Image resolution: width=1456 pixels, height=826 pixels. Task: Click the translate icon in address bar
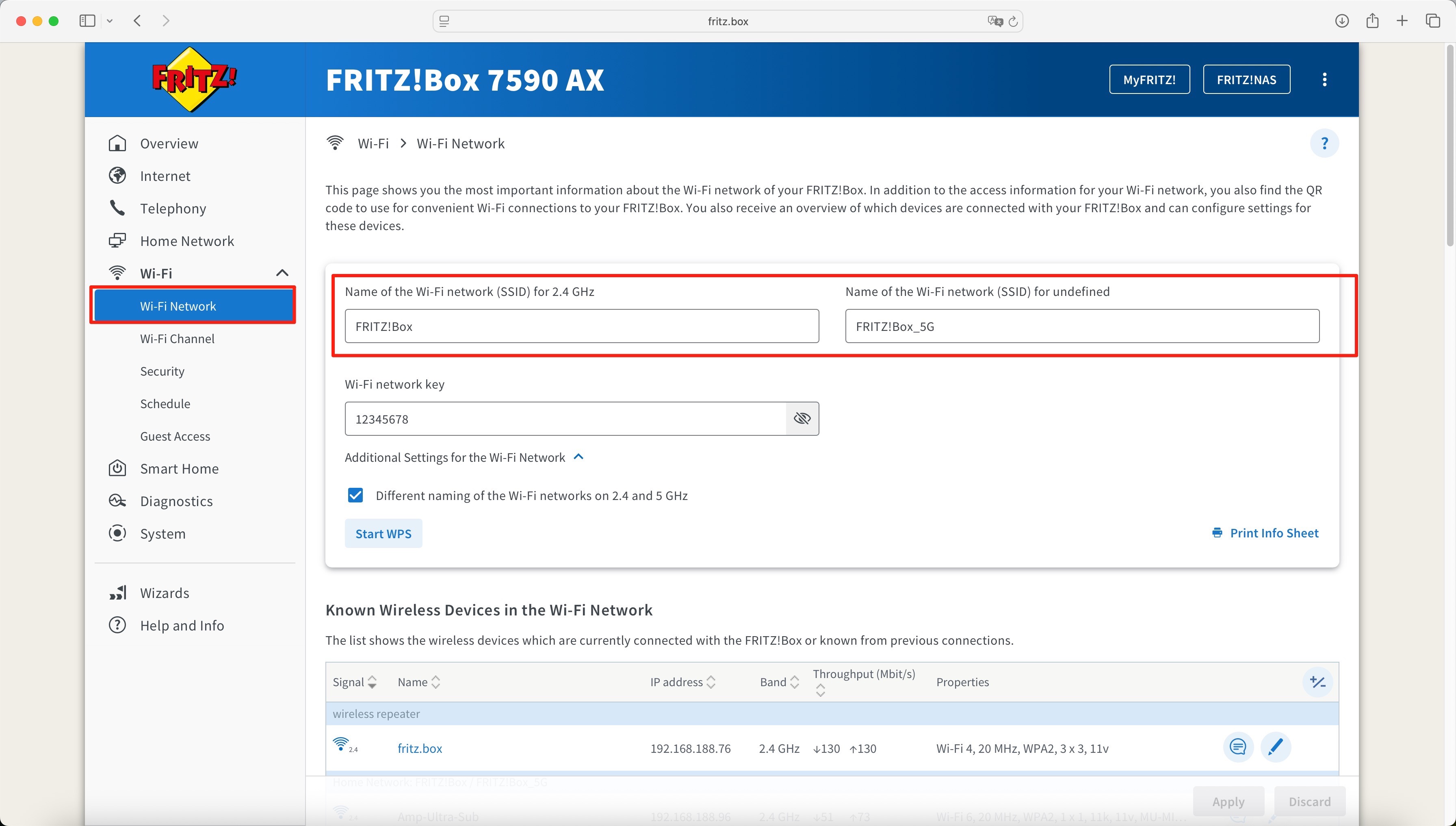995,21
